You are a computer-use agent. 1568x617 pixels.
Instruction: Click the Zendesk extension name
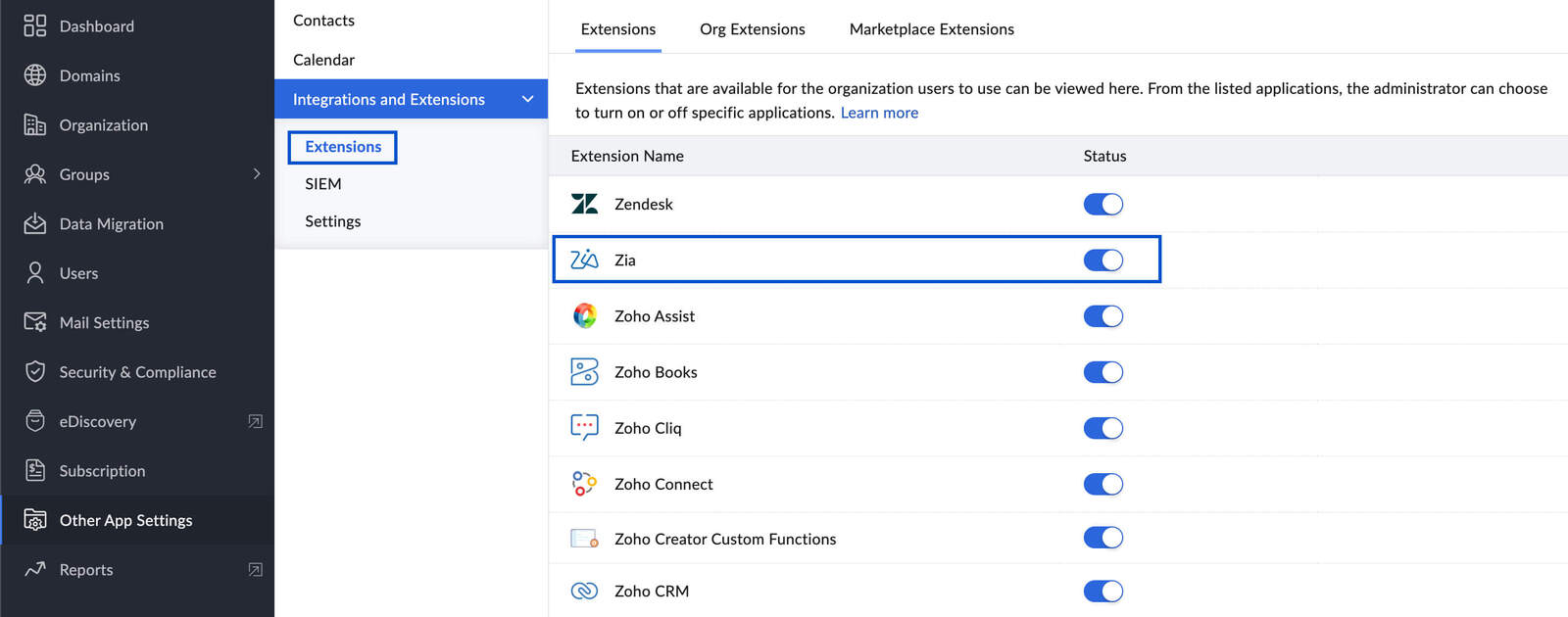pos(644,204)
